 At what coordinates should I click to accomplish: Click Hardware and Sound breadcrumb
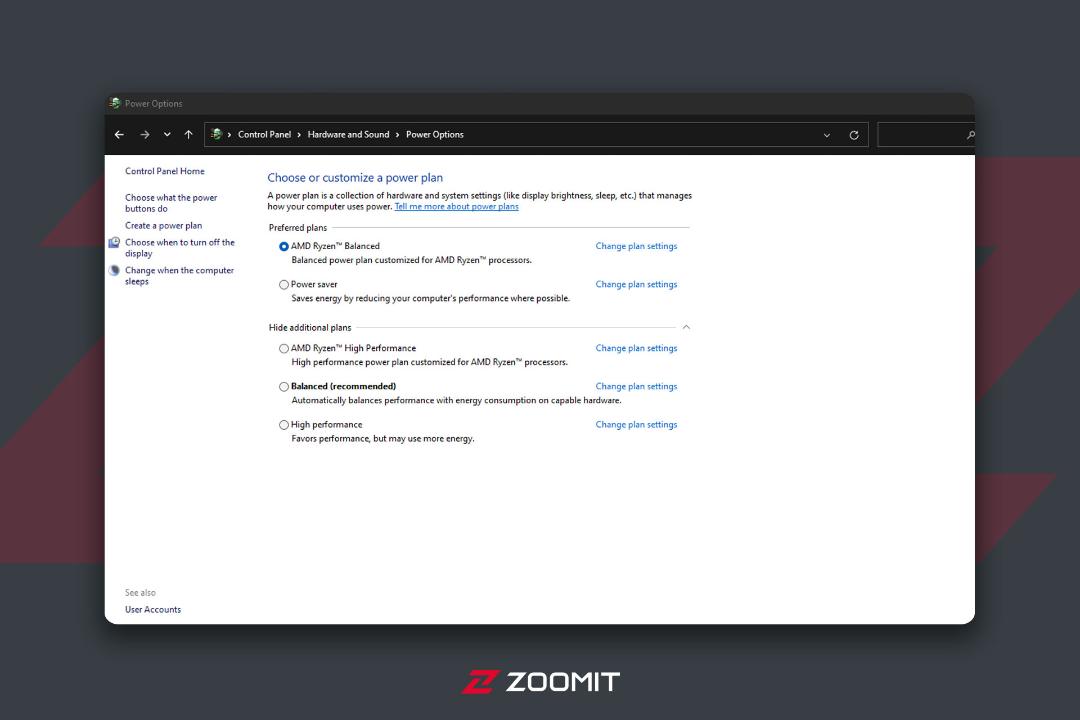349,134
